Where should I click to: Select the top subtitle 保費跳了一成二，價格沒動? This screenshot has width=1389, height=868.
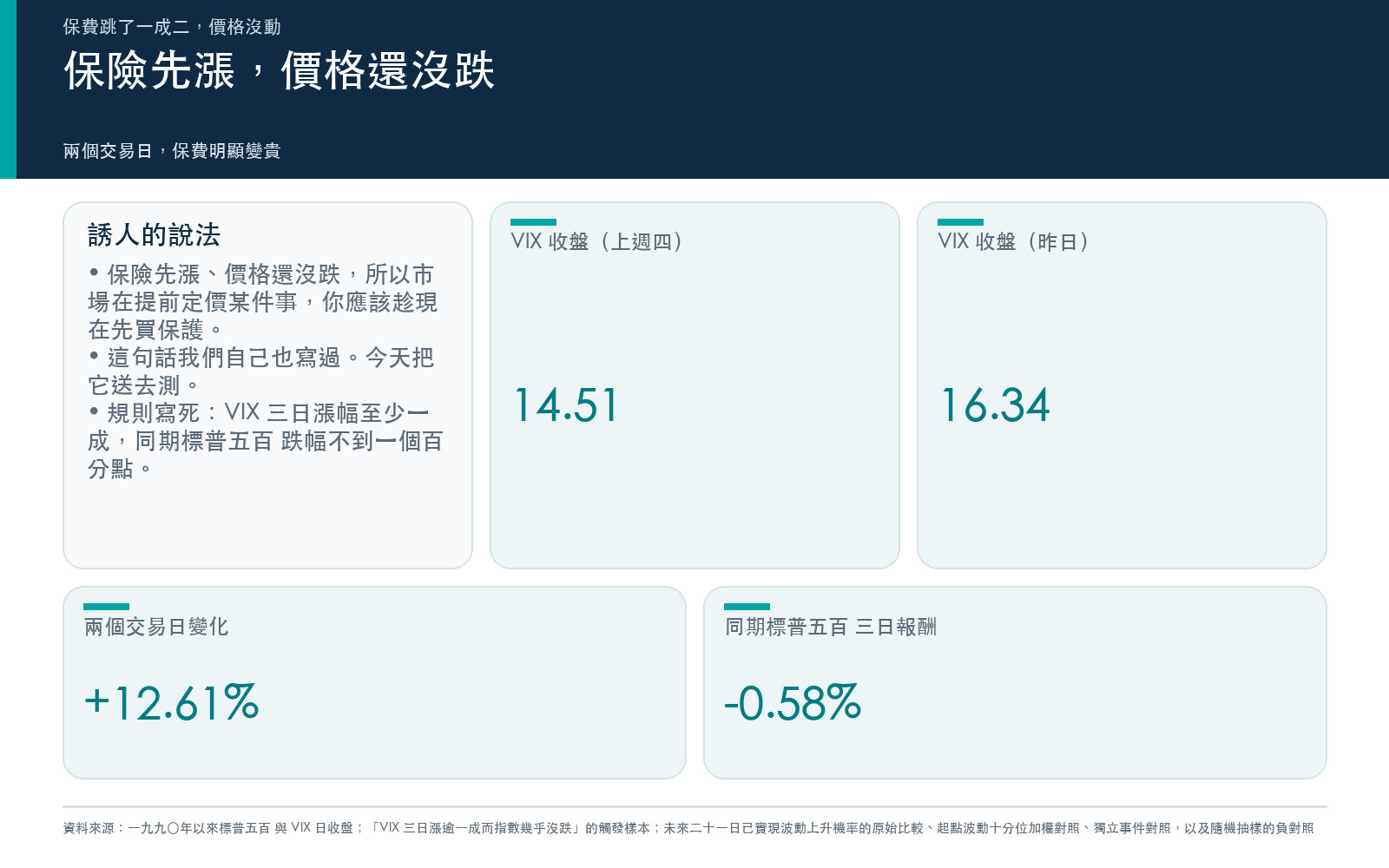[x=172, y=27]
